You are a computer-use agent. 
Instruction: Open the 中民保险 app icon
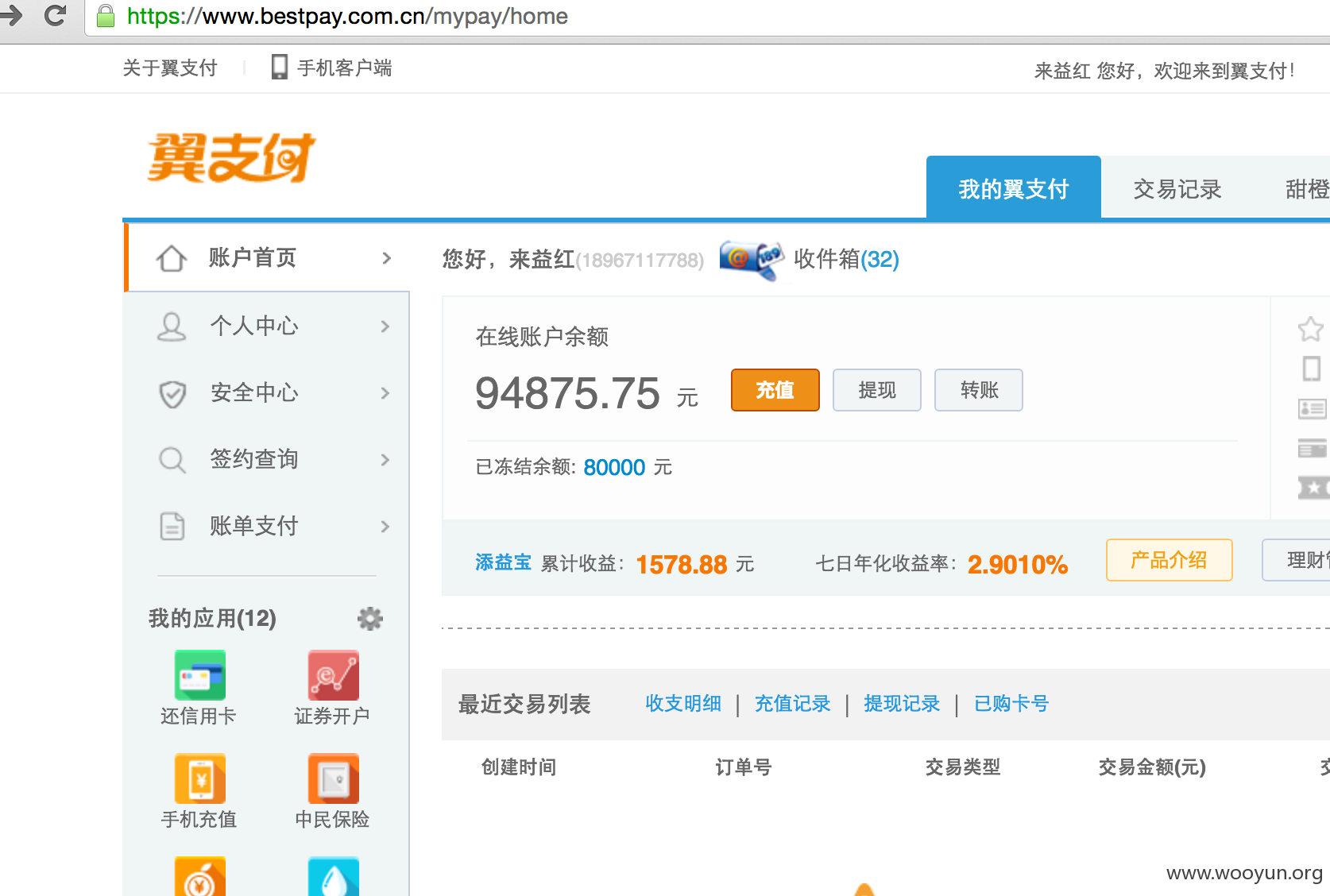coord(334,778)
